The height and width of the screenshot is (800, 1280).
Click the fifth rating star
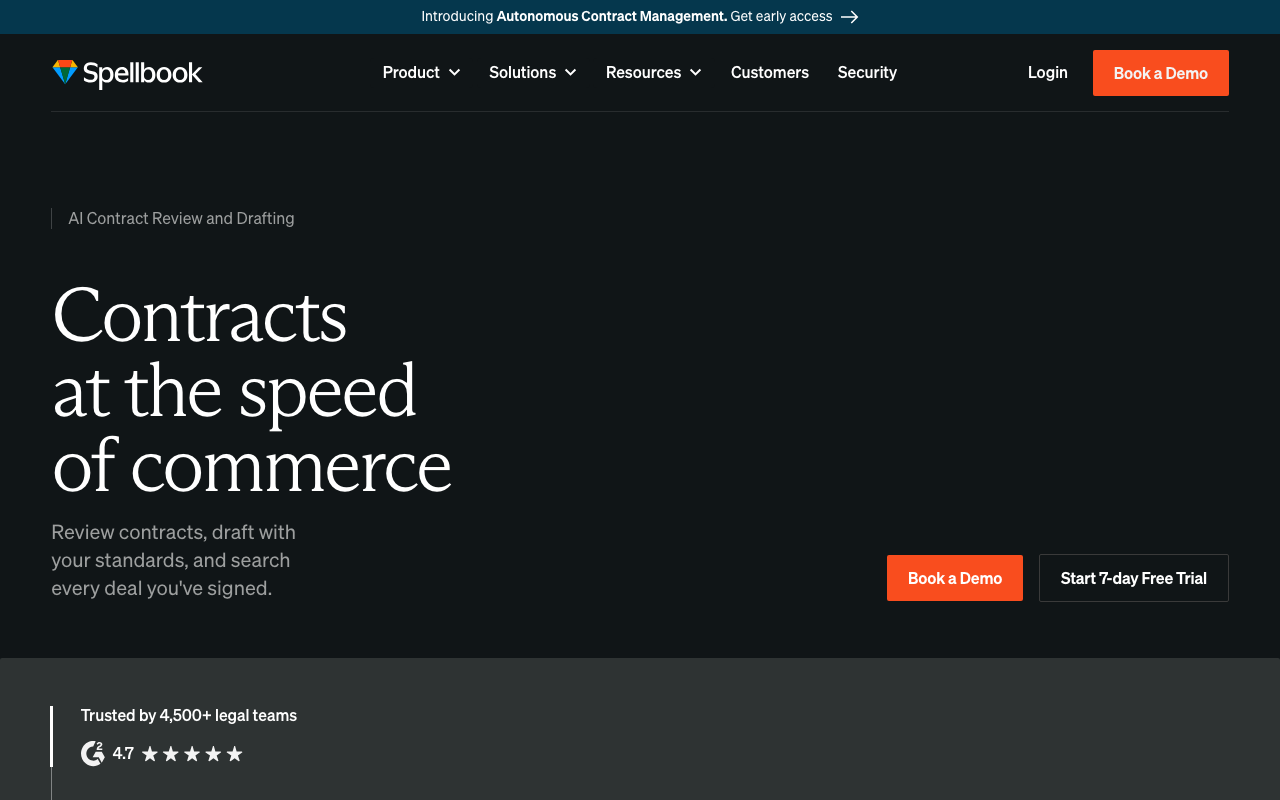pos(235,754)
